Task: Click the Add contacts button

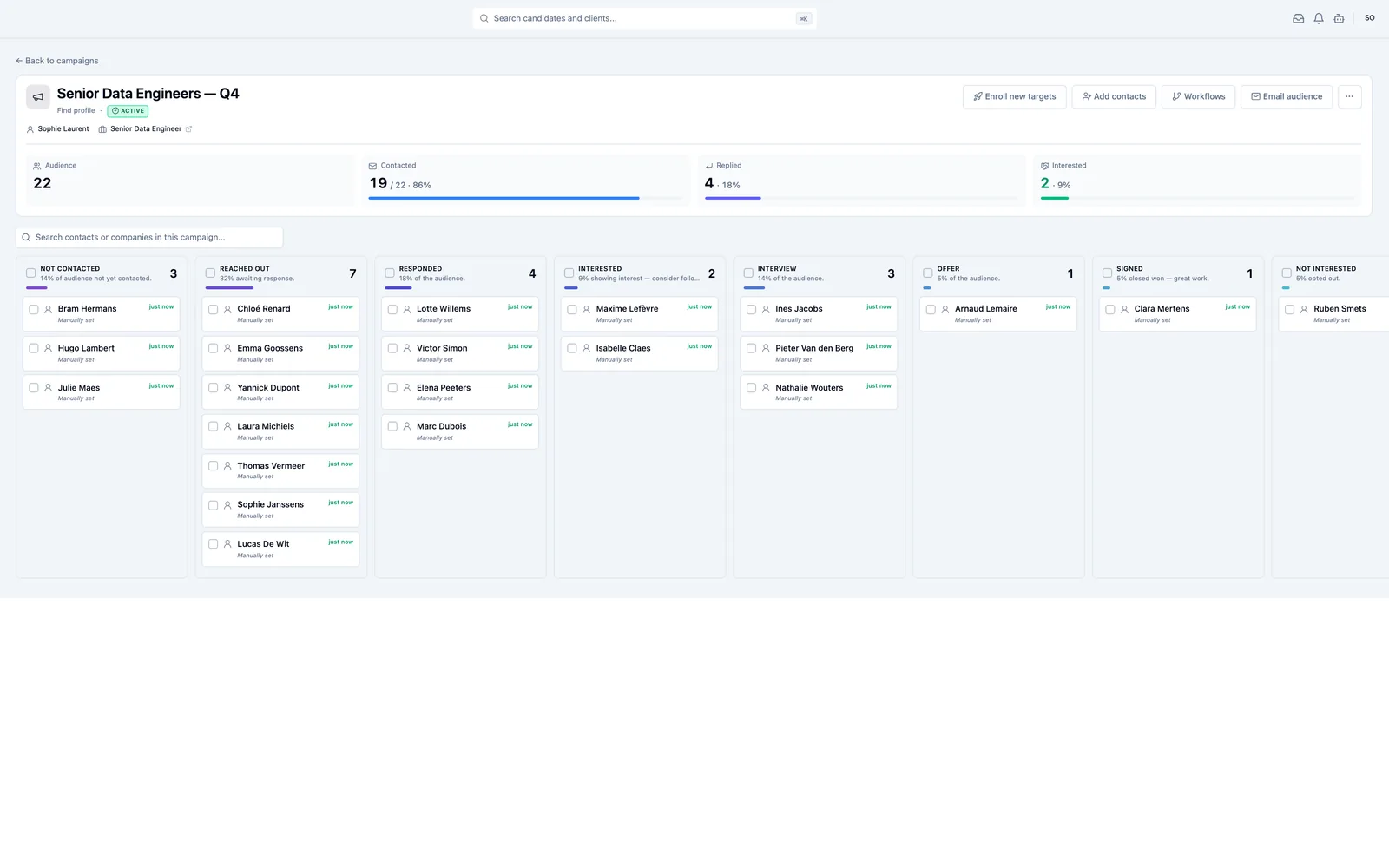Action: (1114, 96)
